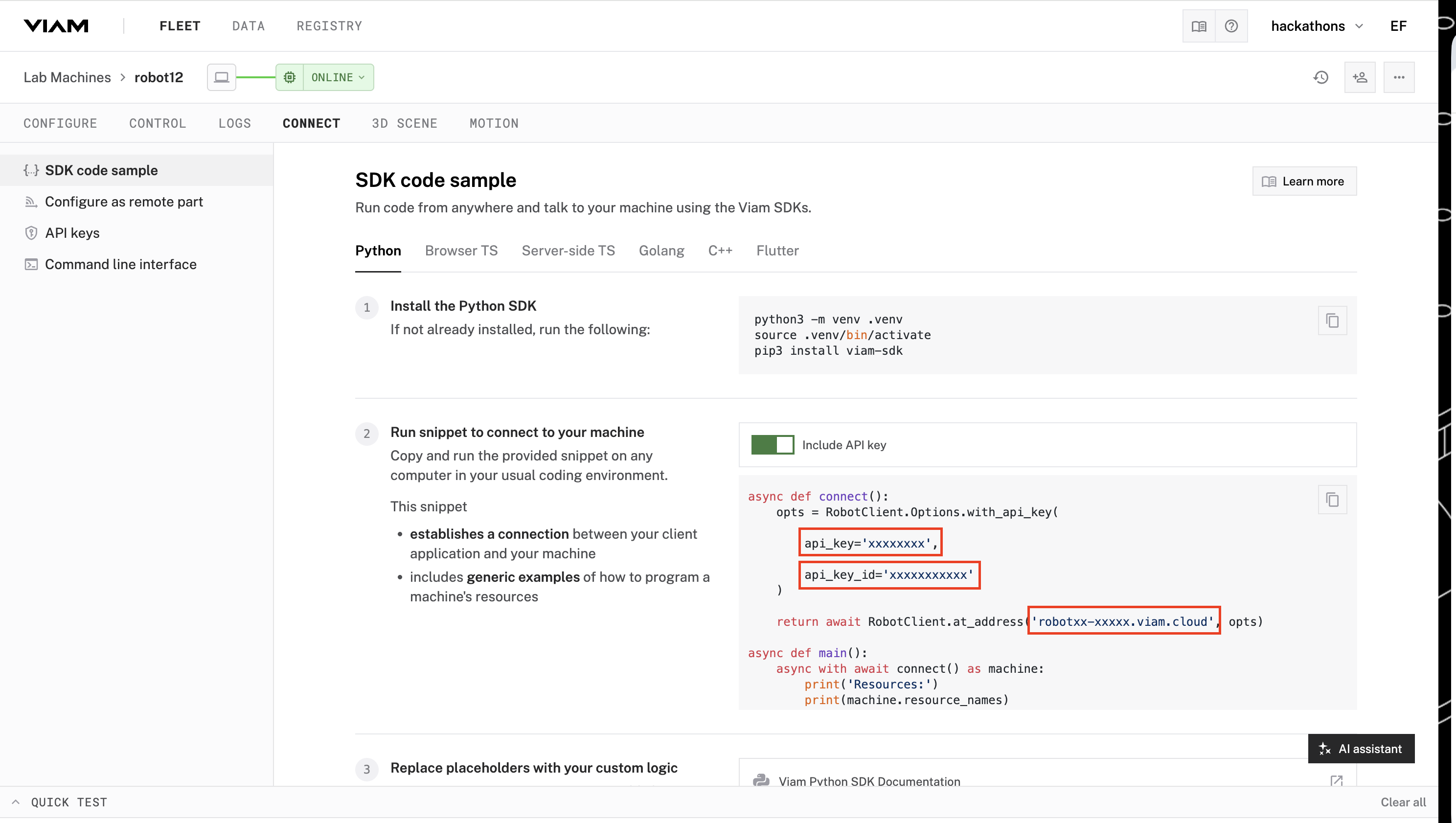This screenshot has height=823, width=1456.
Task: Copy the connect code snippet
Action: (1332, 500)
